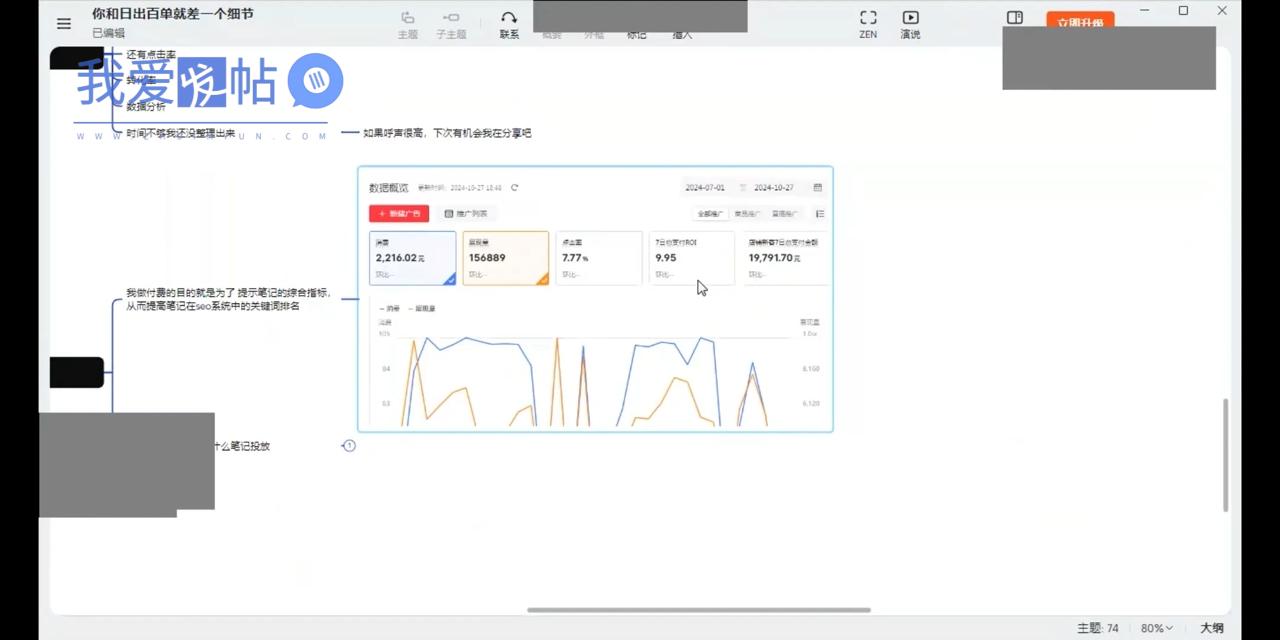
Task: Click the 2,216.02元 consumption metric card
Action: point(412,258)
